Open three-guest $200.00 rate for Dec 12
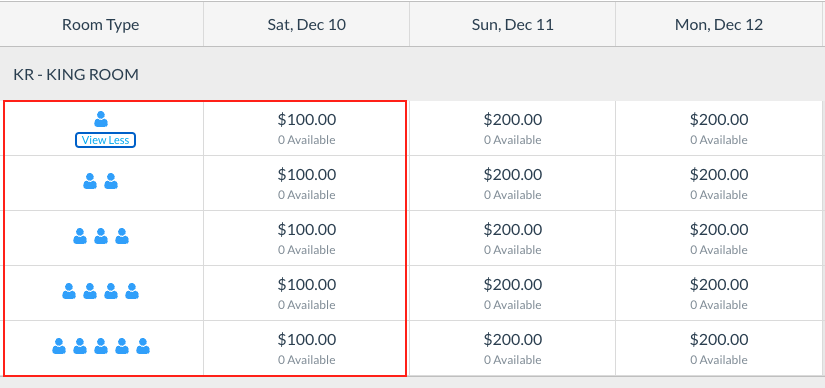This screenshot has height=388, width=825. [719, 238]
